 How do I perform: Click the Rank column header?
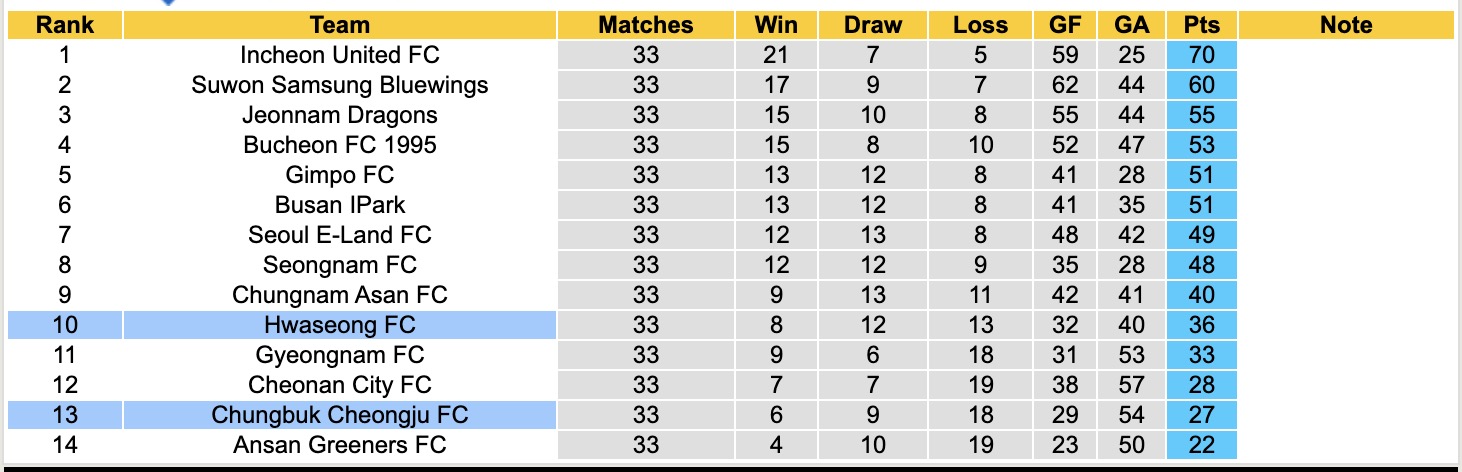64,25
